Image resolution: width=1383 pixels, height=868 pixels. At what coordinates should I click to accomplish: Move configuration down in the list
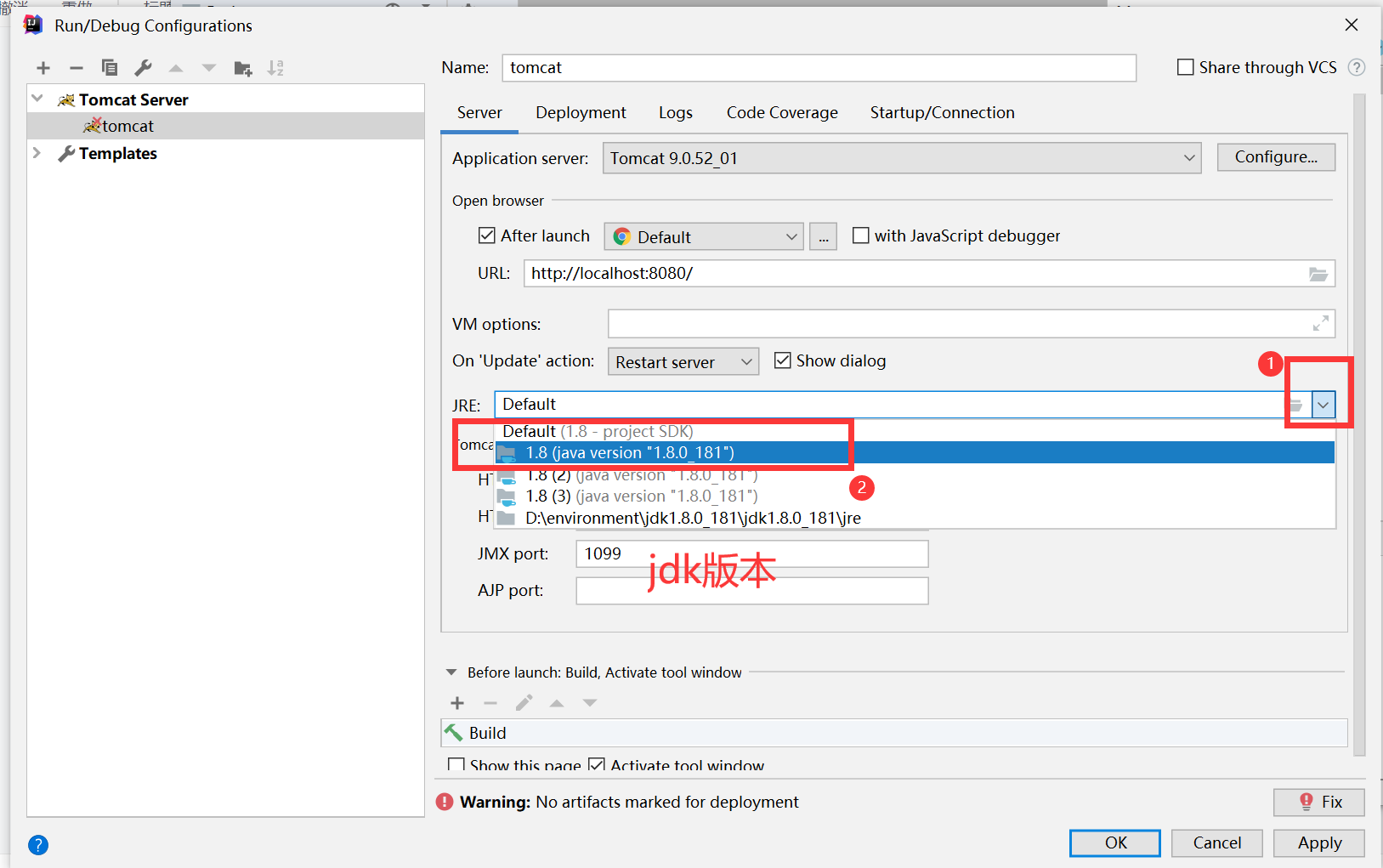click(209, 68)
